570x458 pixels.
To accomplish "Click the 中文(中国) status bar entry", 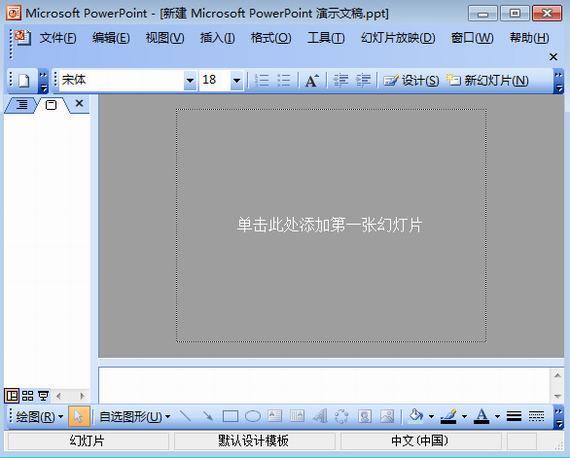I will click(x=420, y=441).
